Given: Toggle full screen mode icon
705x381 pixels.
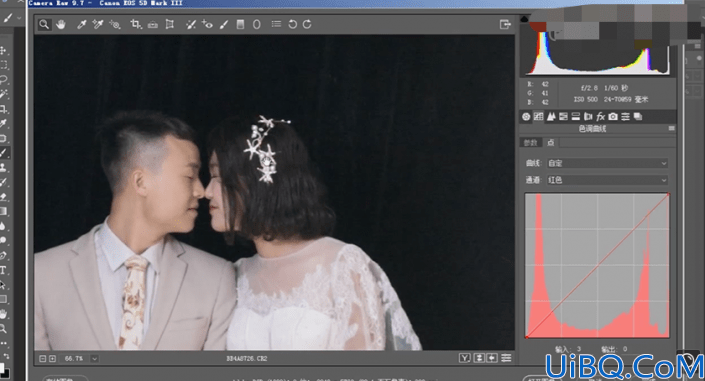Looking at the screenshot, I should coord(505,24).
